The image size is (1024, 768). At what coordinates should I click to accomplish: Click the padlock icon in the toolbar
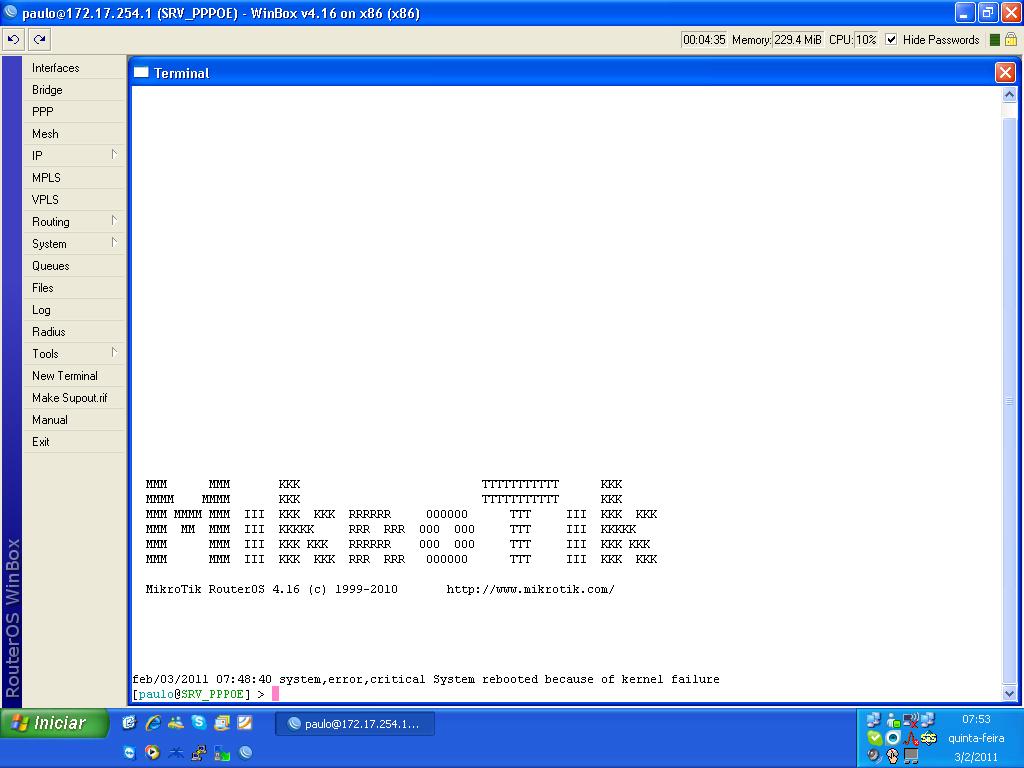pyautogui.click(x=1010, y=39)
